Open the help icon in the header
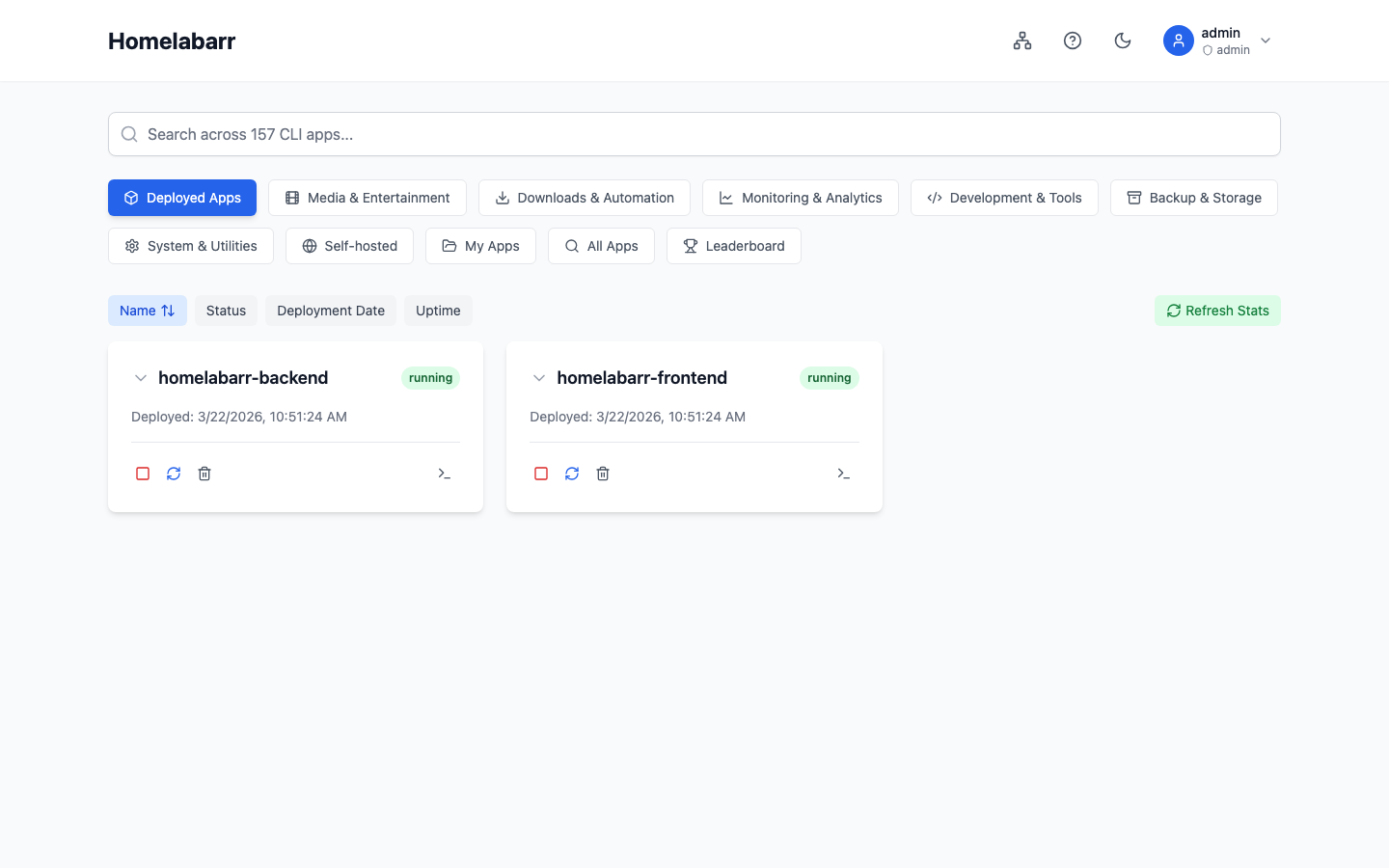 tap(1073, 41)
